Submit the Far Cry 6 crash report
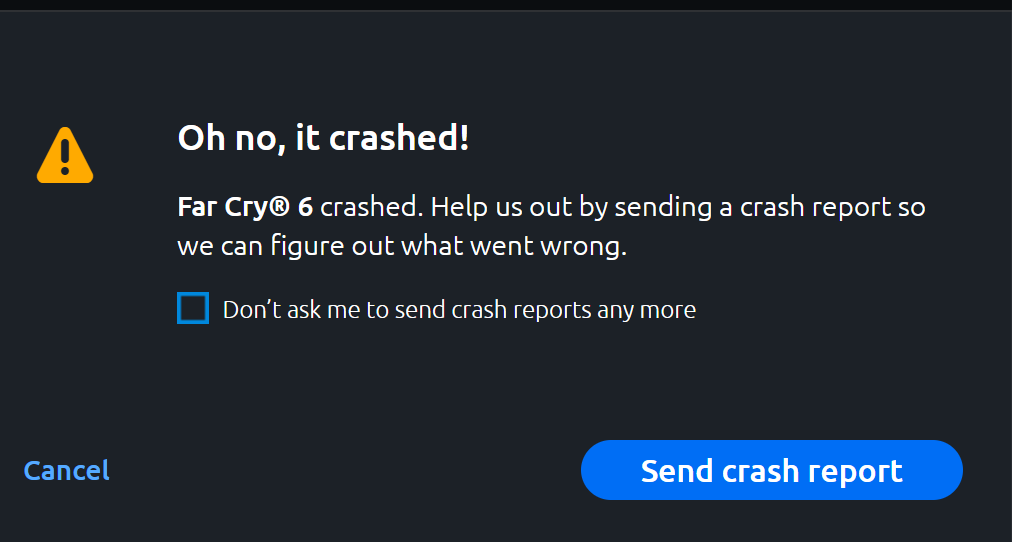The height and width of the screenshot is (542, 1012). [x=771, y=470]
